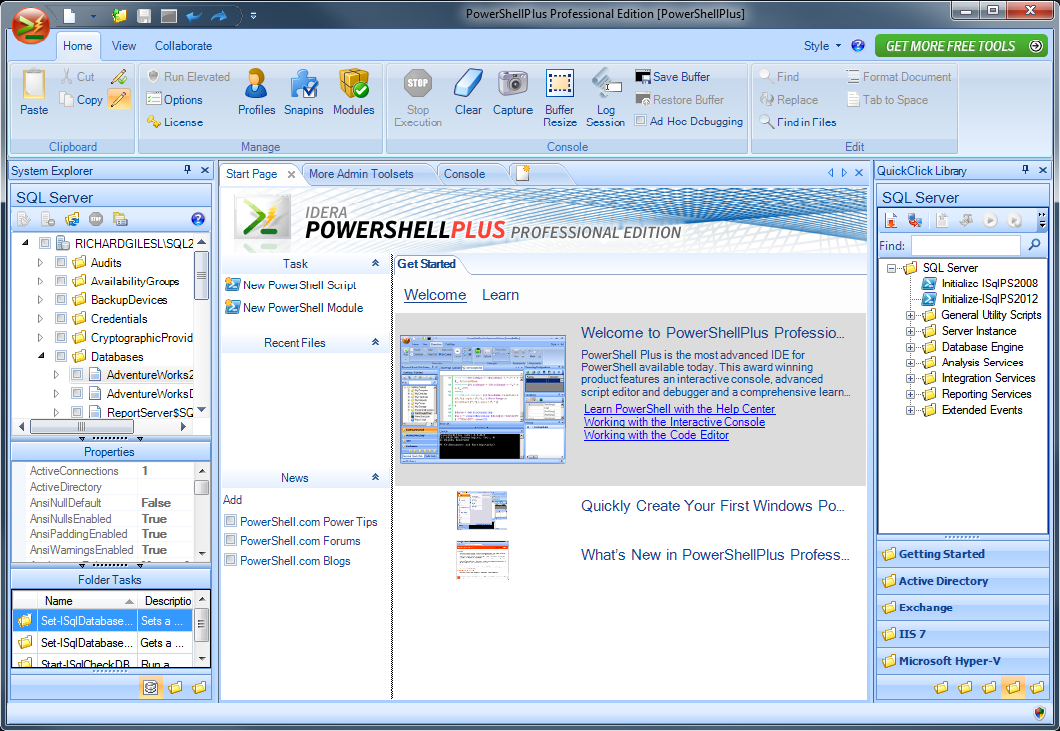Expand the Reporting Services library node
The height and width of the screenshot is (731, 1060).
click(x=911, y=394)
